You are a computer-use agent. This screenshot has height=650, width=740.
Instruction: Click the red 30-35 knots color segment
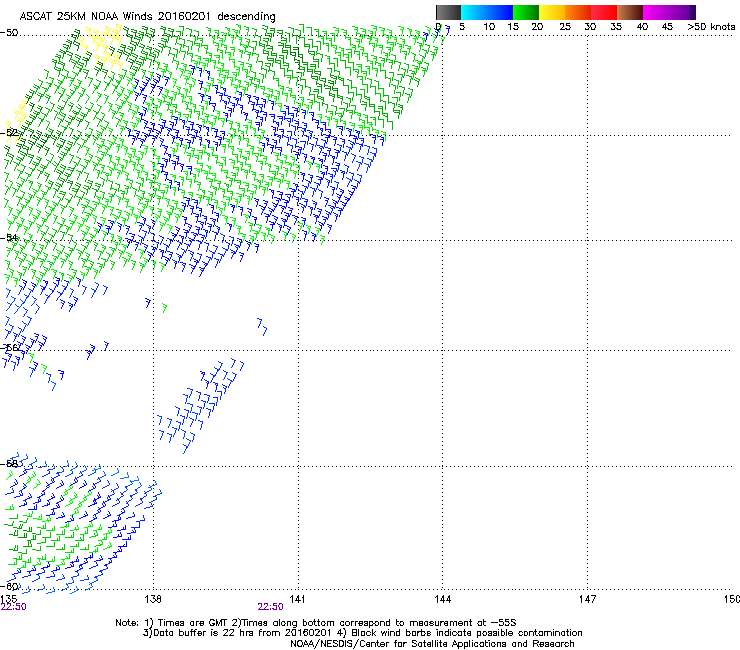604,12
